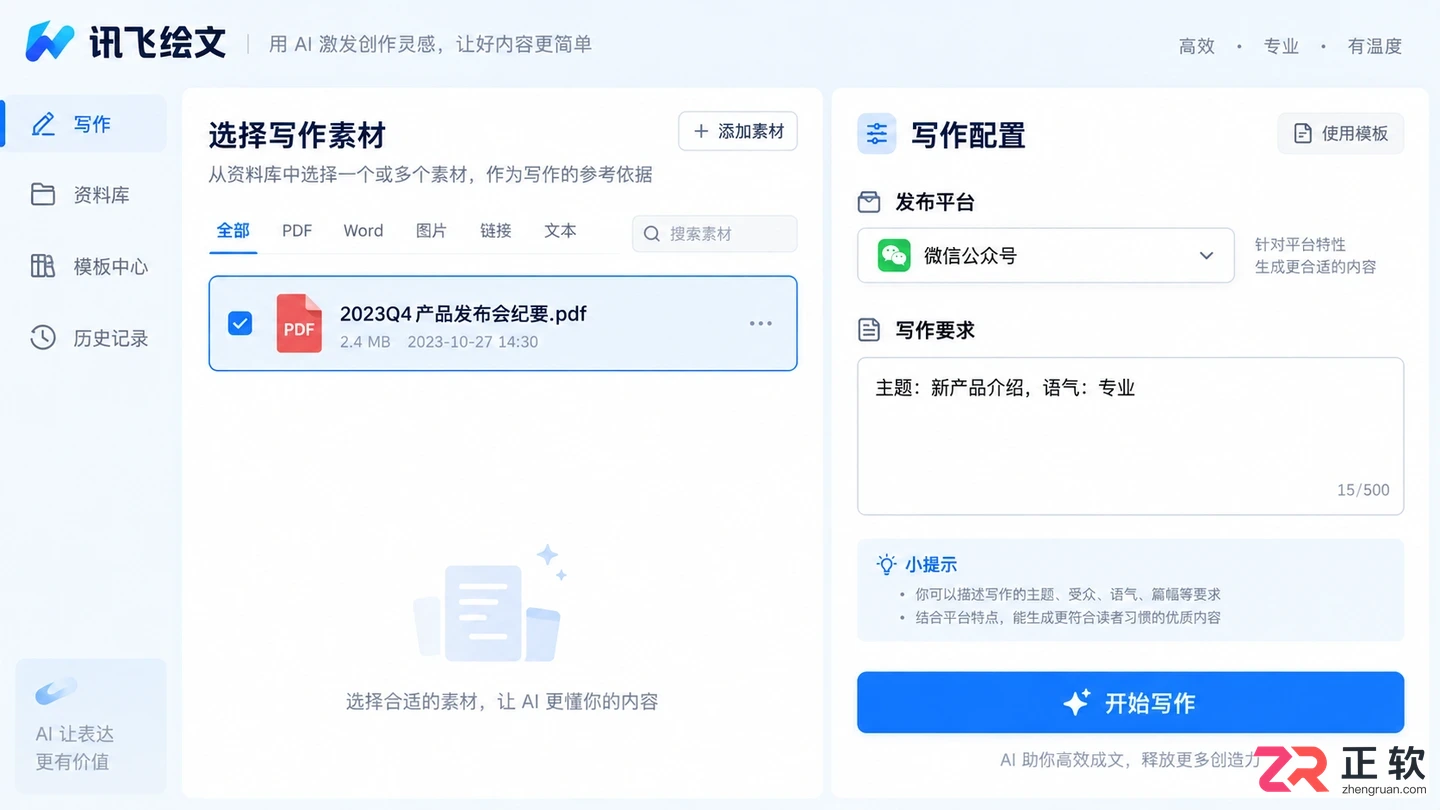The height and width of the screenshot is (810, 1440).
Task: Switch to the 全部 tab
Action: (x=233, y=231)
